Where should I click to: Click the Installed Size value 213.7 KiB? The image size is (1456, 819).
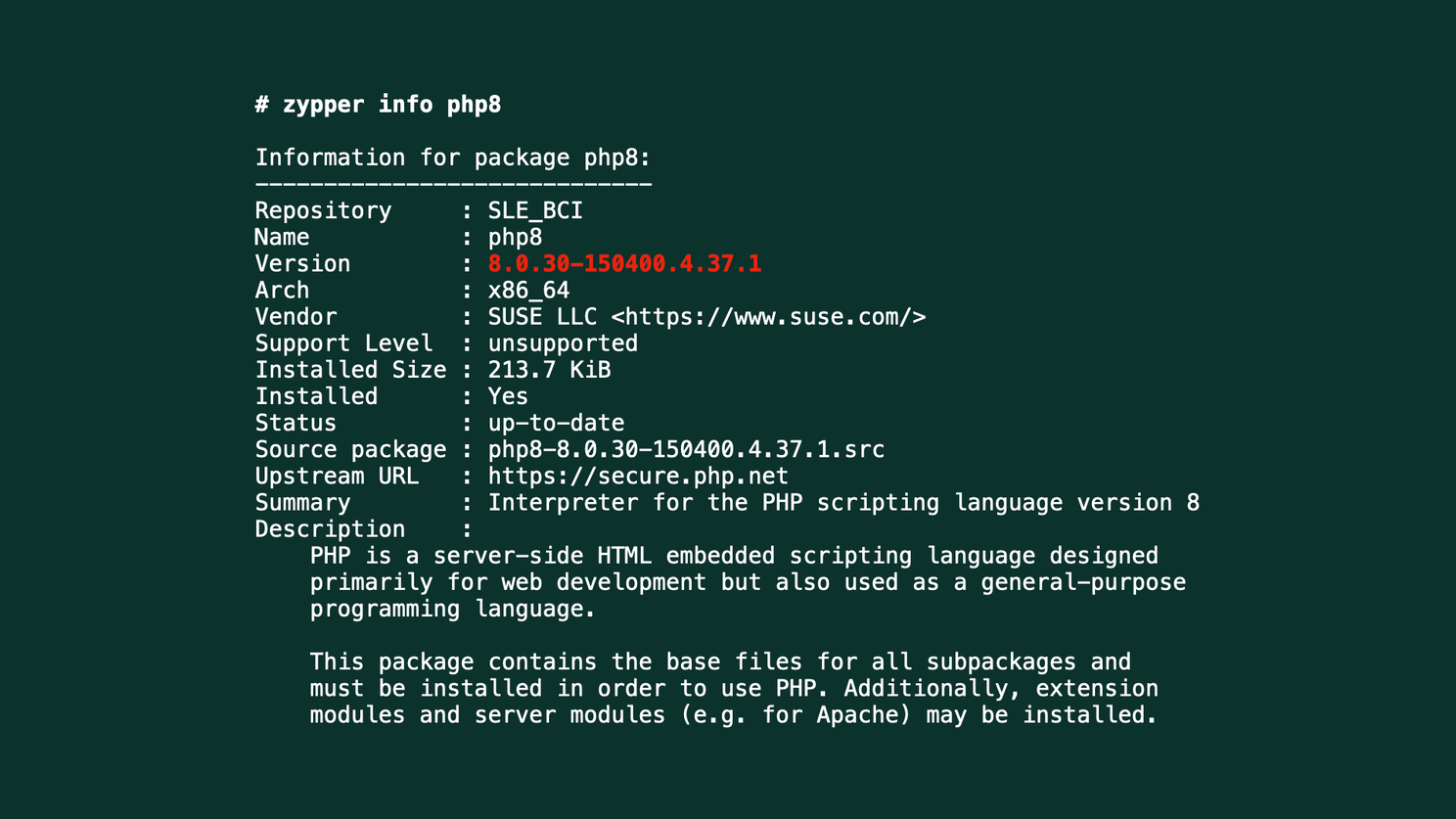coord(549,370)
